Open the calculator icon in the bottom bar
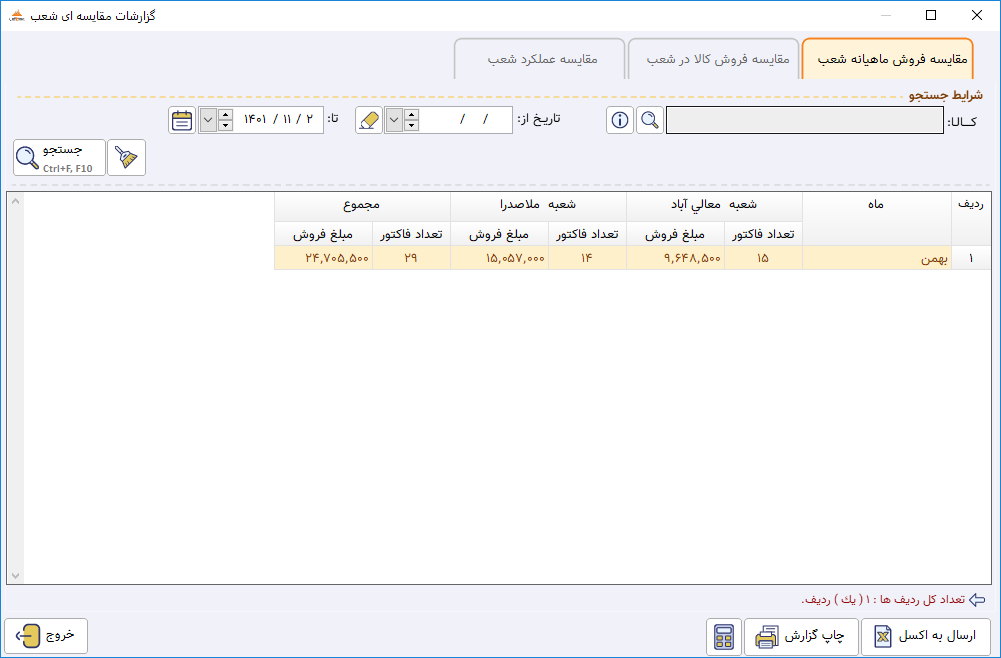The height and width of the screenshot is (658, 1001). (724, 637)
